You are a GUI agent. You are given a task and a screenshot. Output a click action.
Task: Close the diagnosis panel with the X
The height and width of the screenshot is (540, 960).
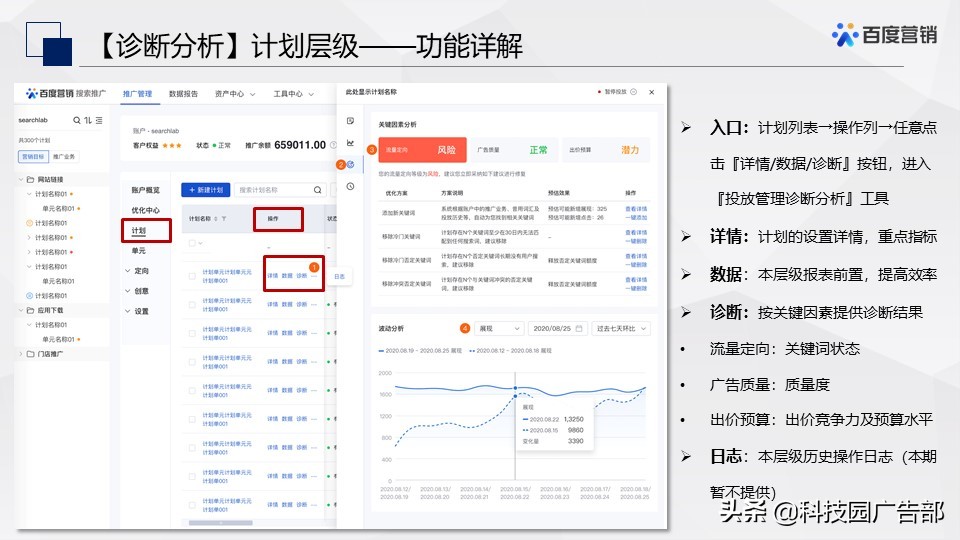point(651,92)
